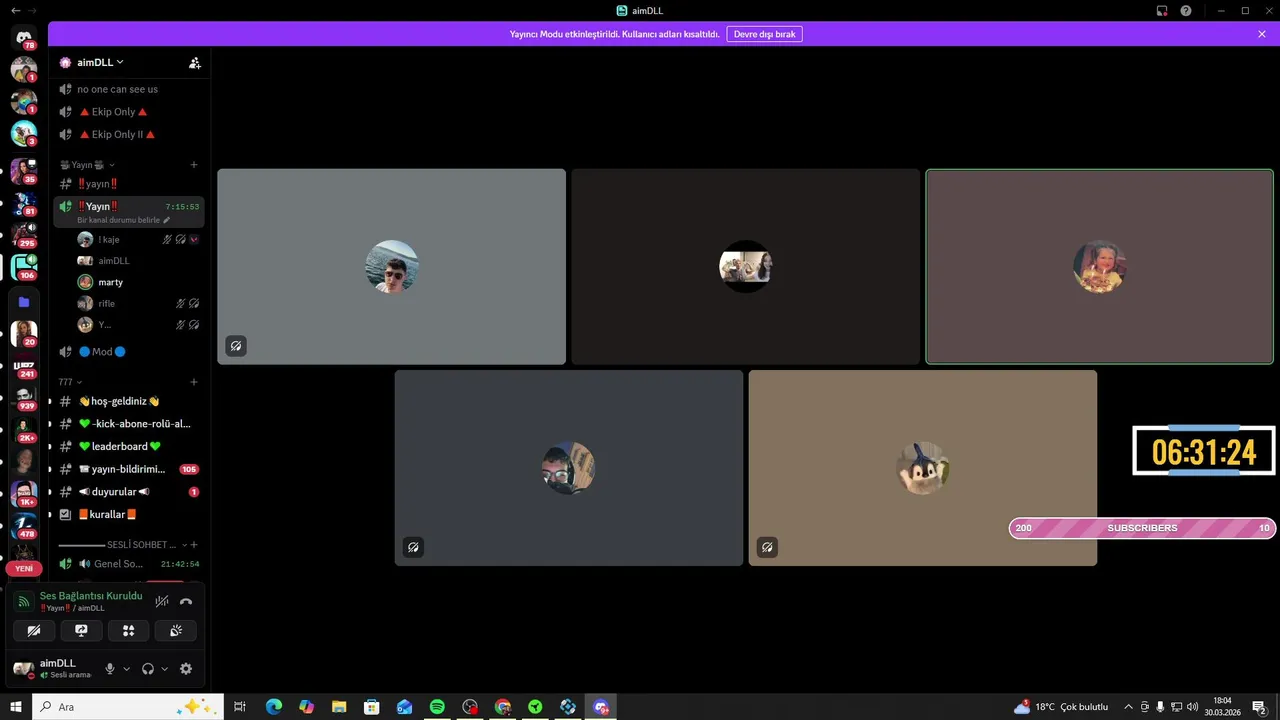The image size is (1280, 720).
Task: Open Spotify from the Windows taskbar
Action: (x=437, y=707)
